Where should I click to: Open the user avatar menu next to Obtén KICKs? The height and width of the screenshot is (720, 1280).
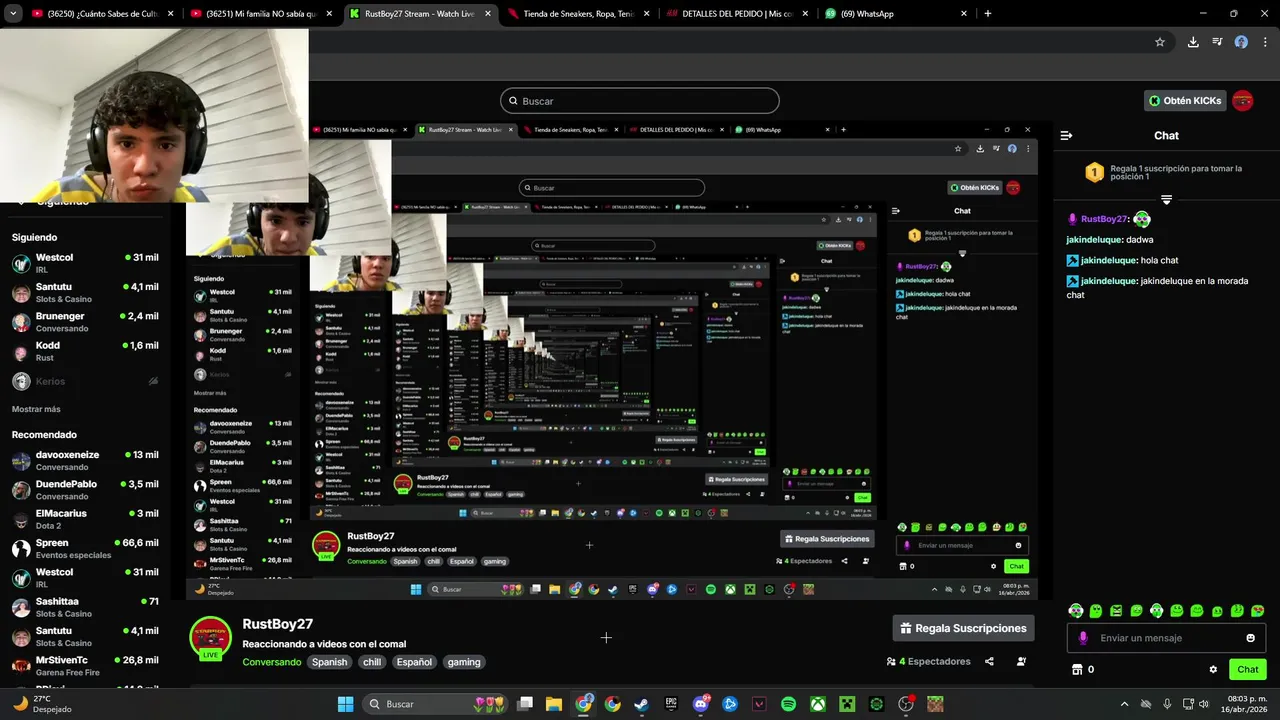1242,101
